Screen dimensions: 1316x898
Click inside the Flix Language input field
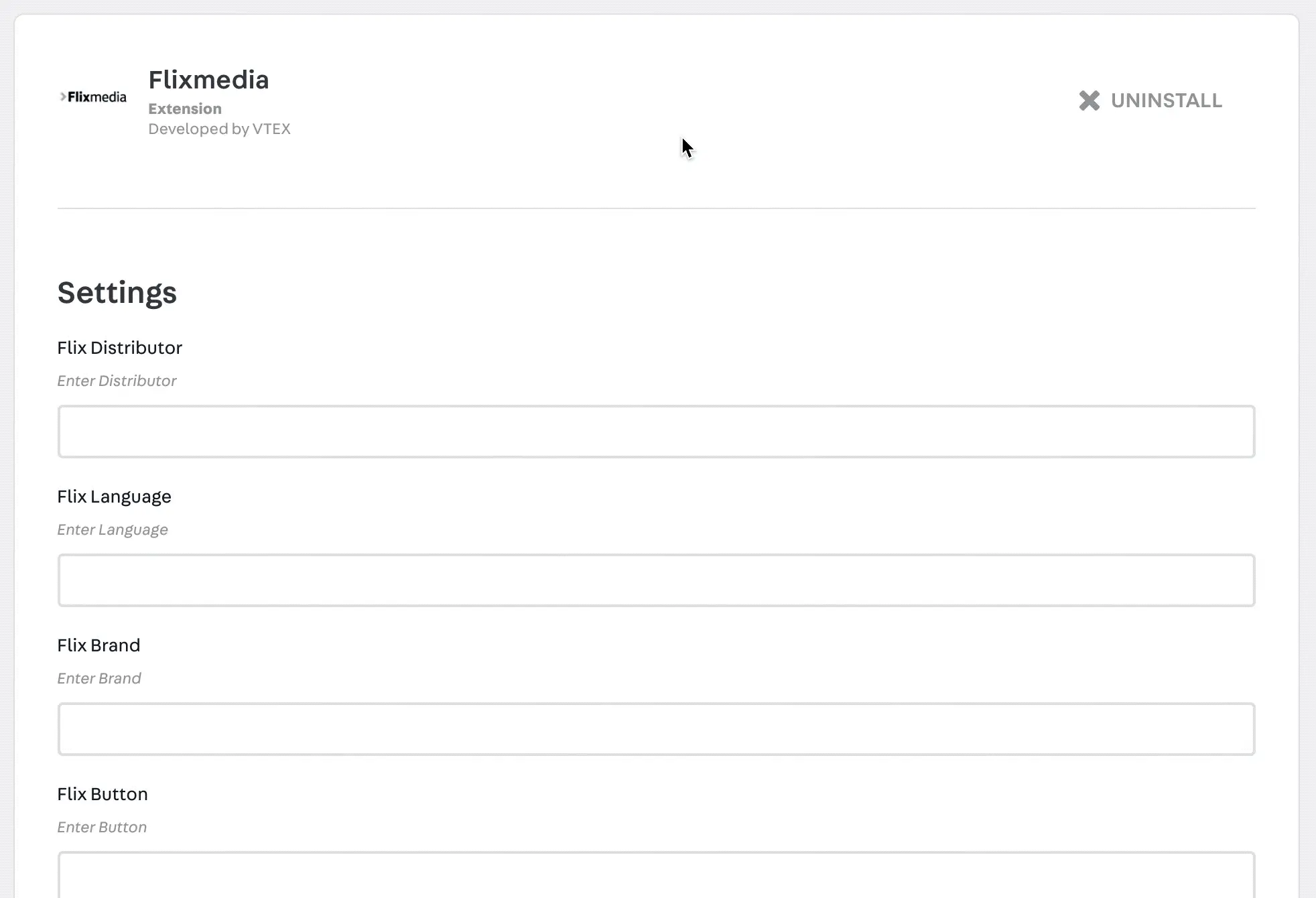657,580
